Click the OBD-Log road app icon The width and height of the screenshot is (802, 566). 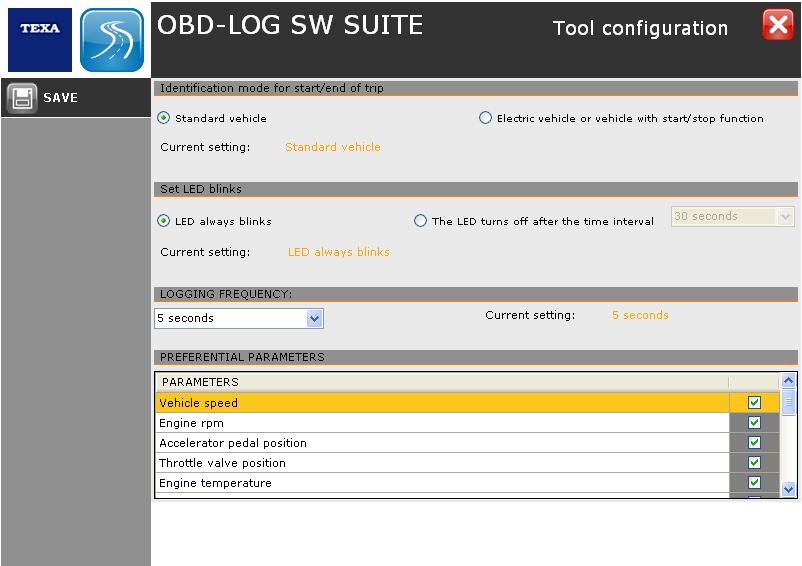pyautogui.click(x=112, y=40)
